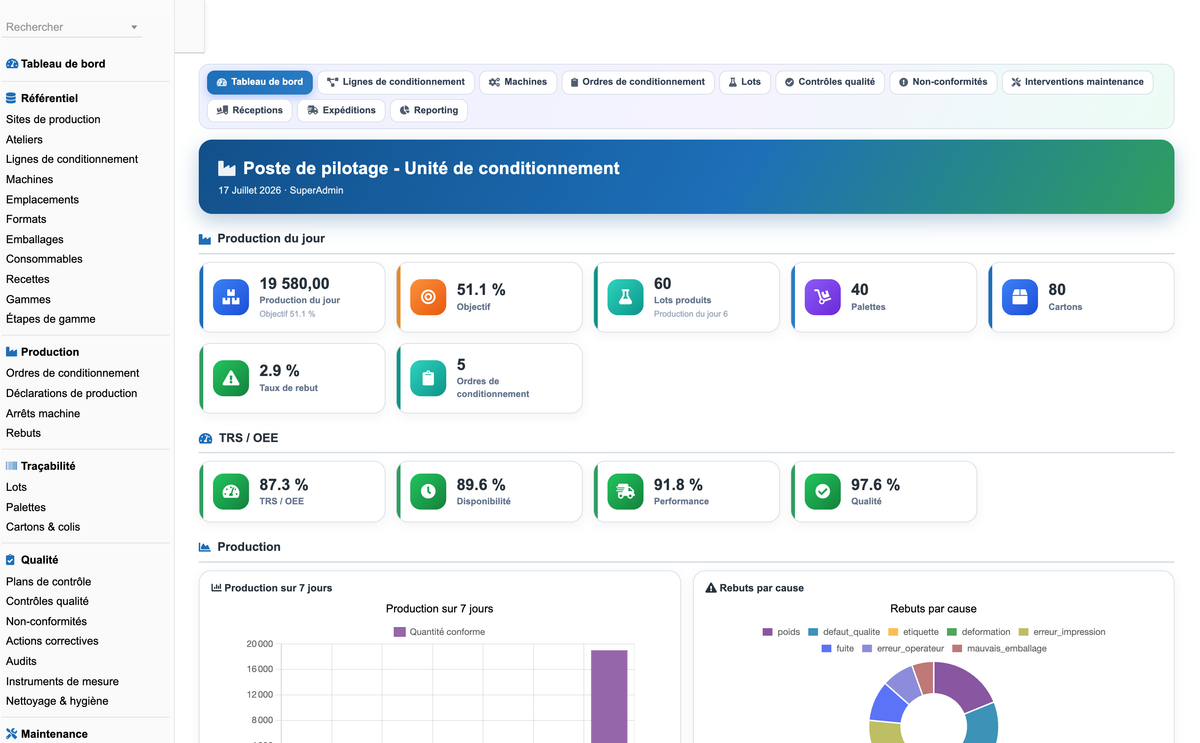Toggle the mauvais_emballage legend swatch
The height and width of the screenshot is (743, 1200).
(x=957, y=649)
